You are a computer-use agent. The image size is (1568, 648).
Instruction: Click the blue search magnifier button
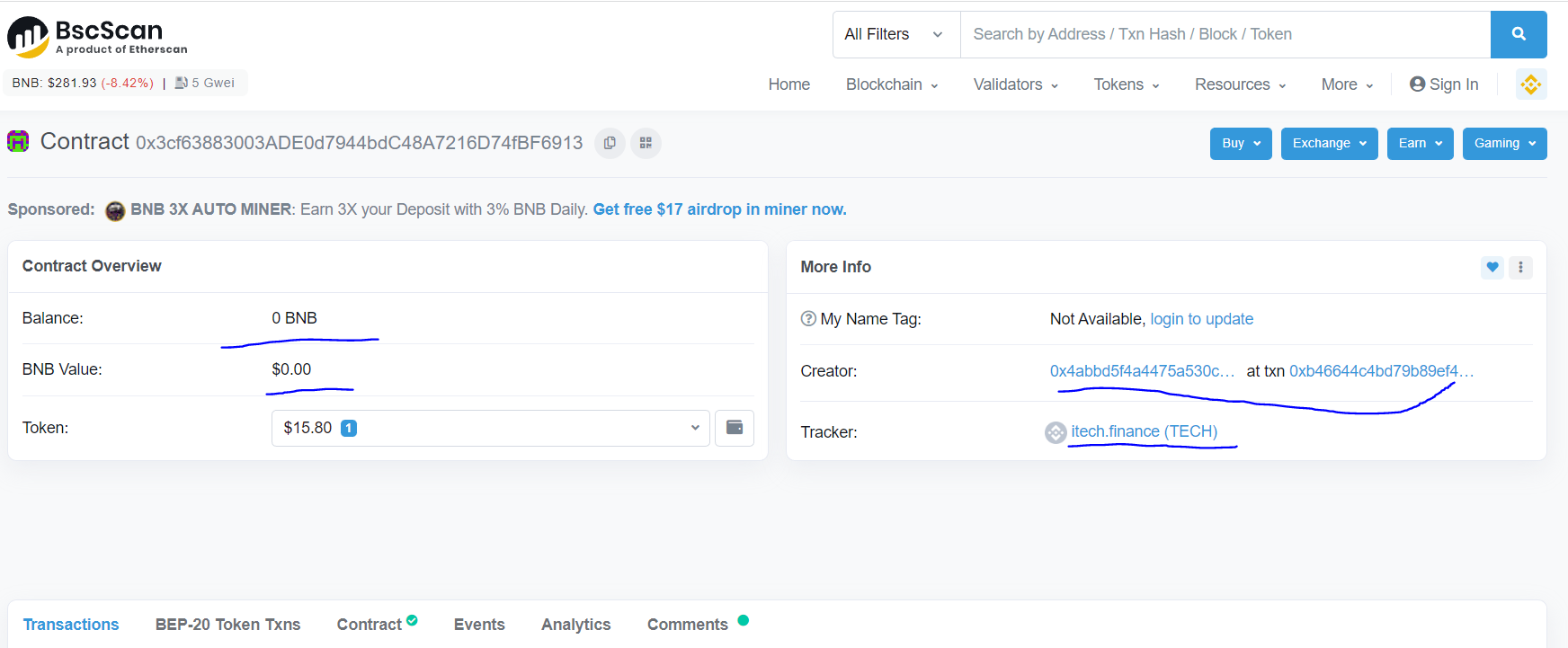point(1519,34)
